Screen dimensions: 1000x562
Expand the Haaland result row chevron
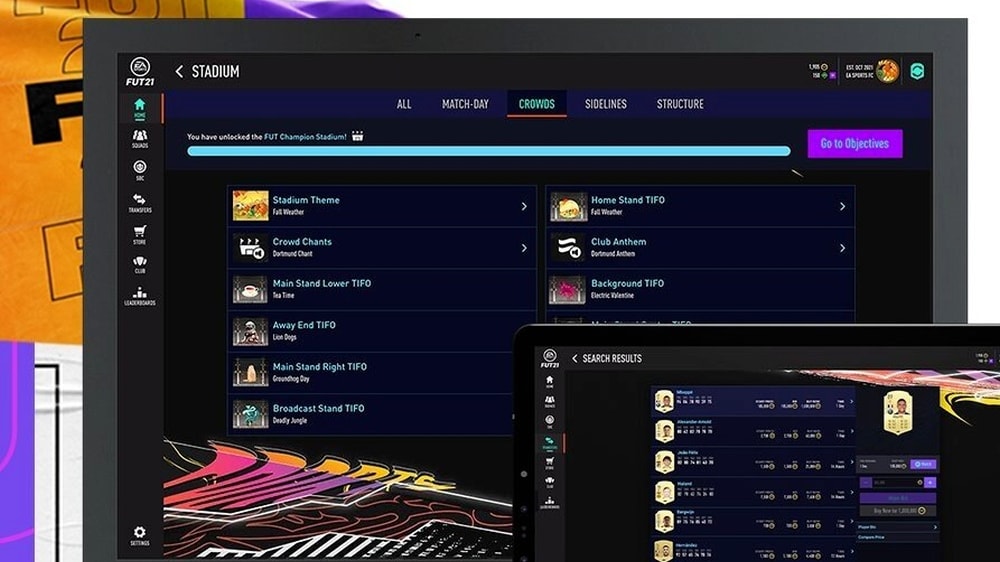click(x=851, y=492)
